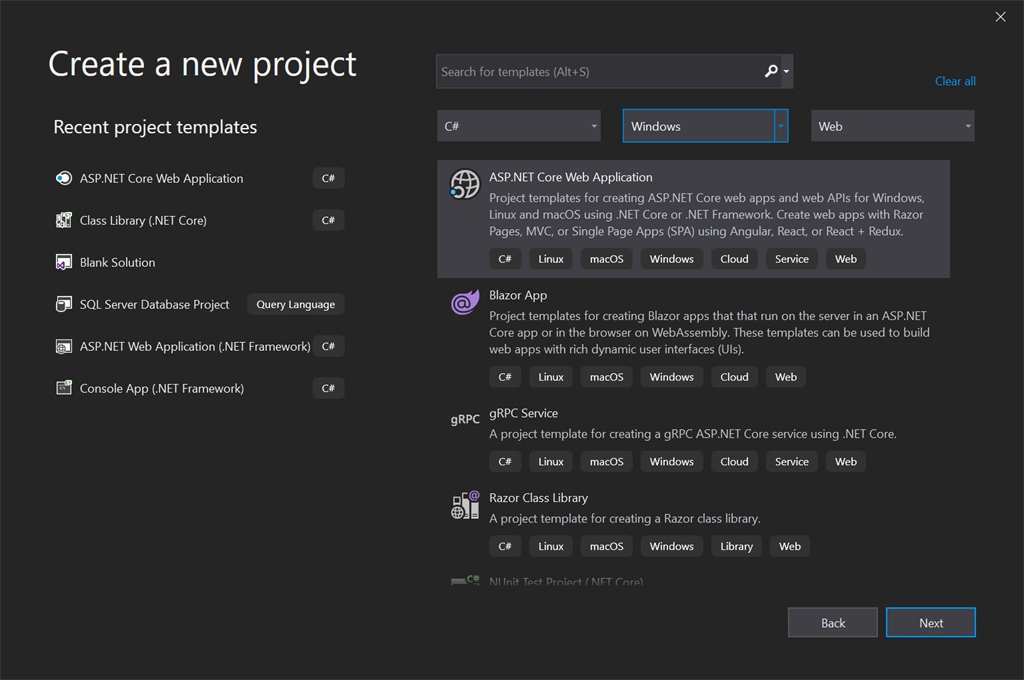
Task: Open the search options dropdown arrow
Action: click(x=786, y=71)
